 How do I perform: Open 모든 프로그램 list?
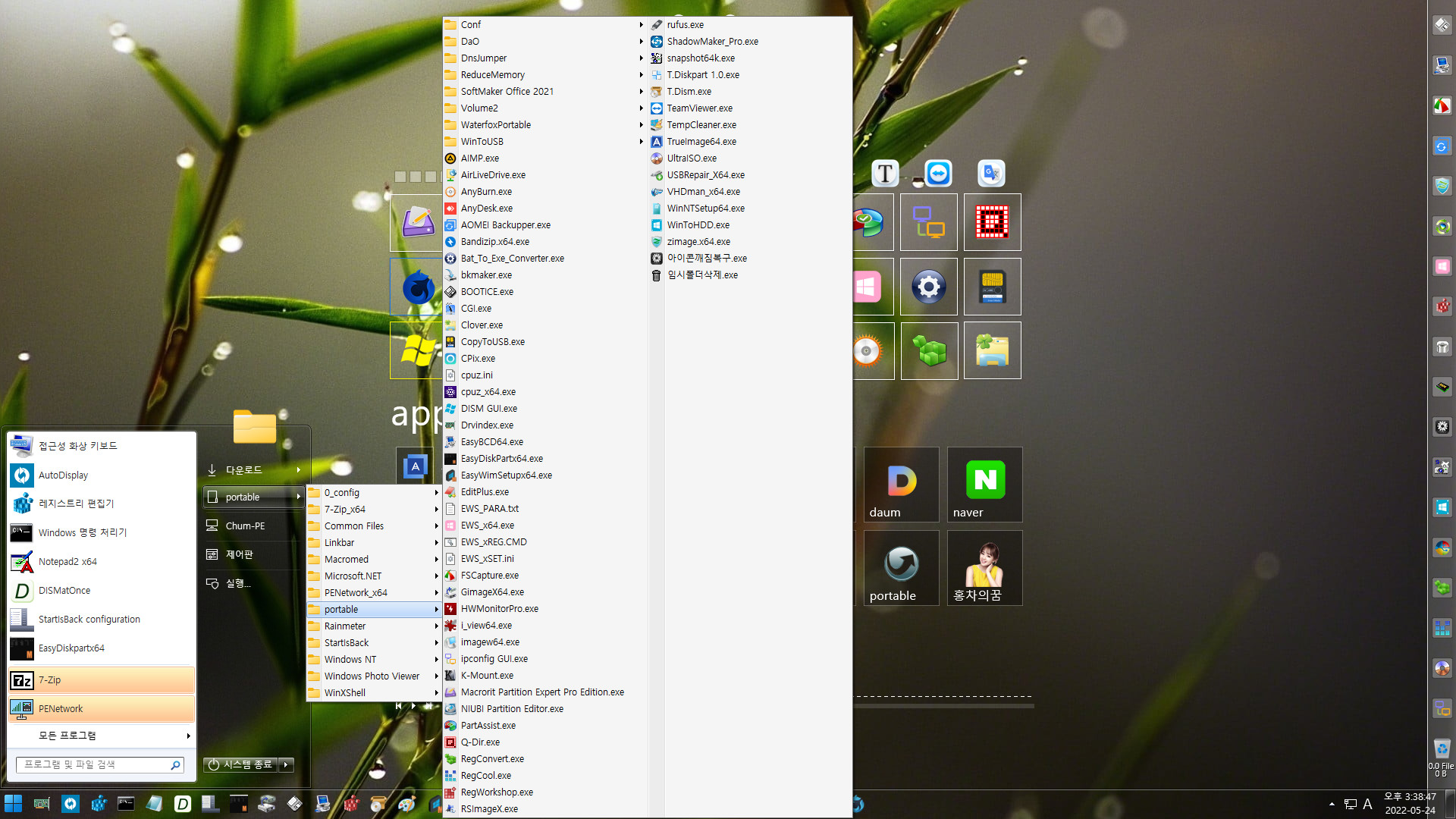point(102,736)
